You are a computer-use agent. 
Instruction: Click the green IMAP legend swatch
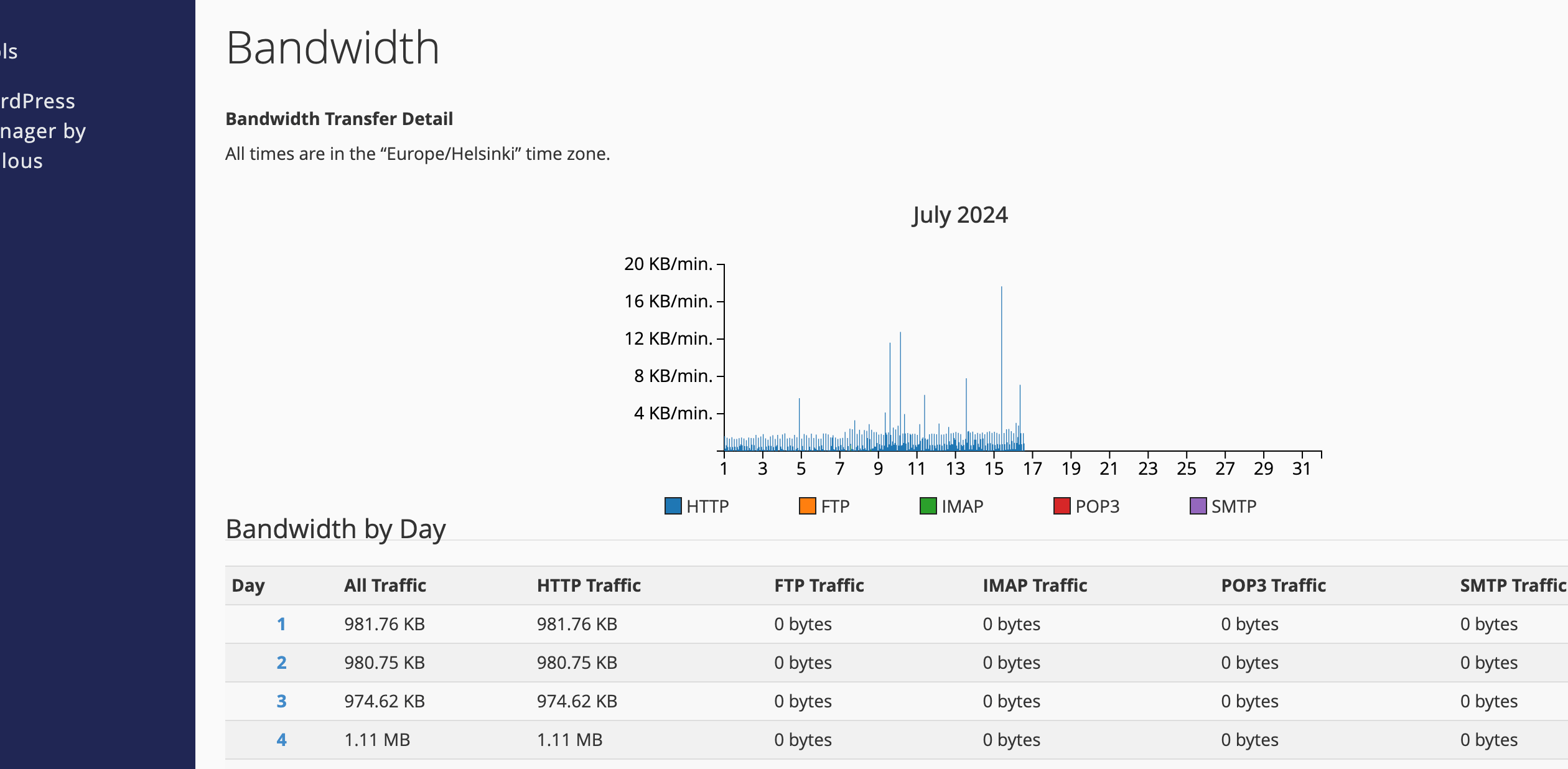(x=928, y=506)
